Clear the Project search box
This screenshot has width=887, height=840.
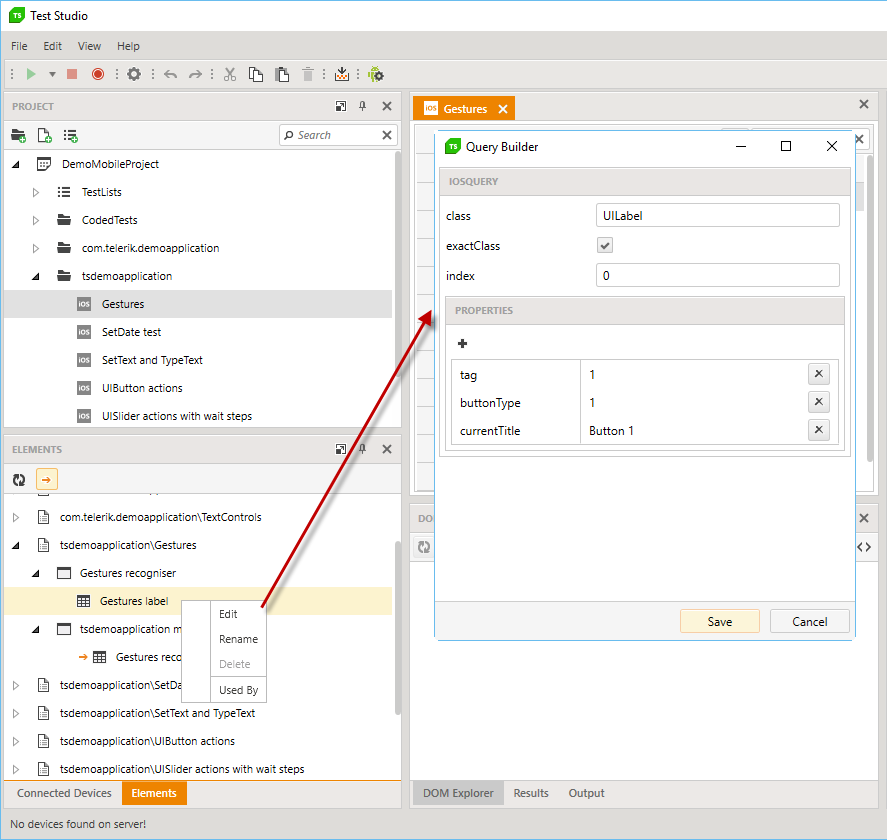point(387,135)
